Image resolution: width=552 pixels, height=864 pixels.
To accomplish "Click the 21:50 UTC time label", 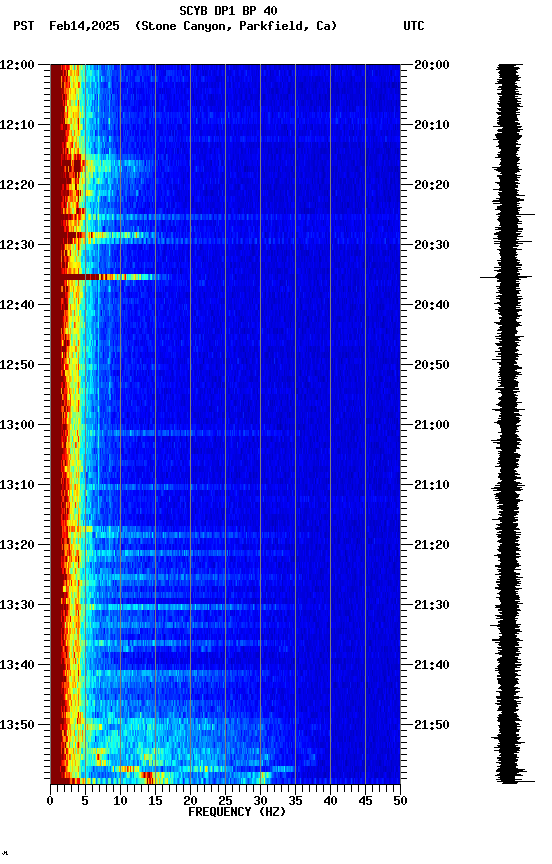I will (432, 725).
